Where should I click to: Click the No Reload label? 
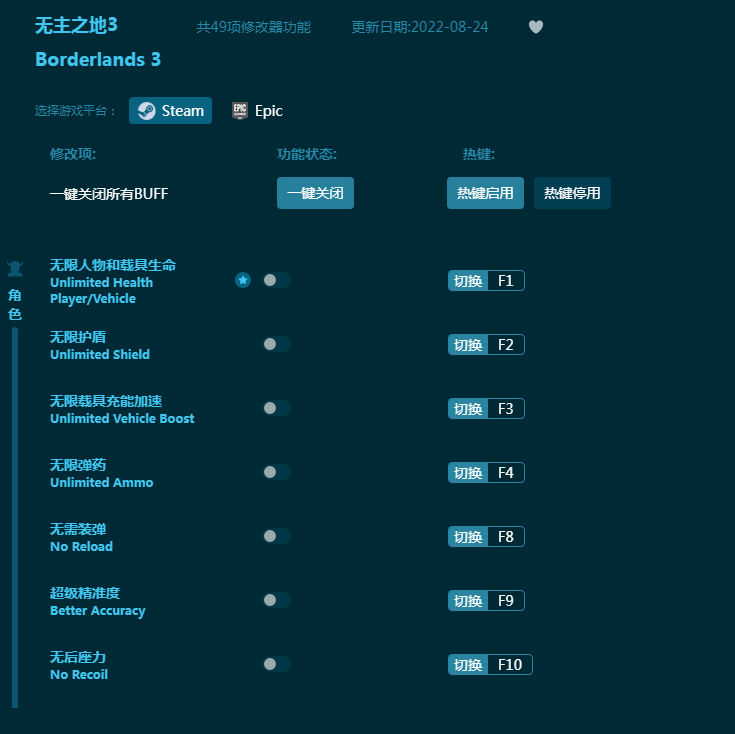click(x=82, y=547)
